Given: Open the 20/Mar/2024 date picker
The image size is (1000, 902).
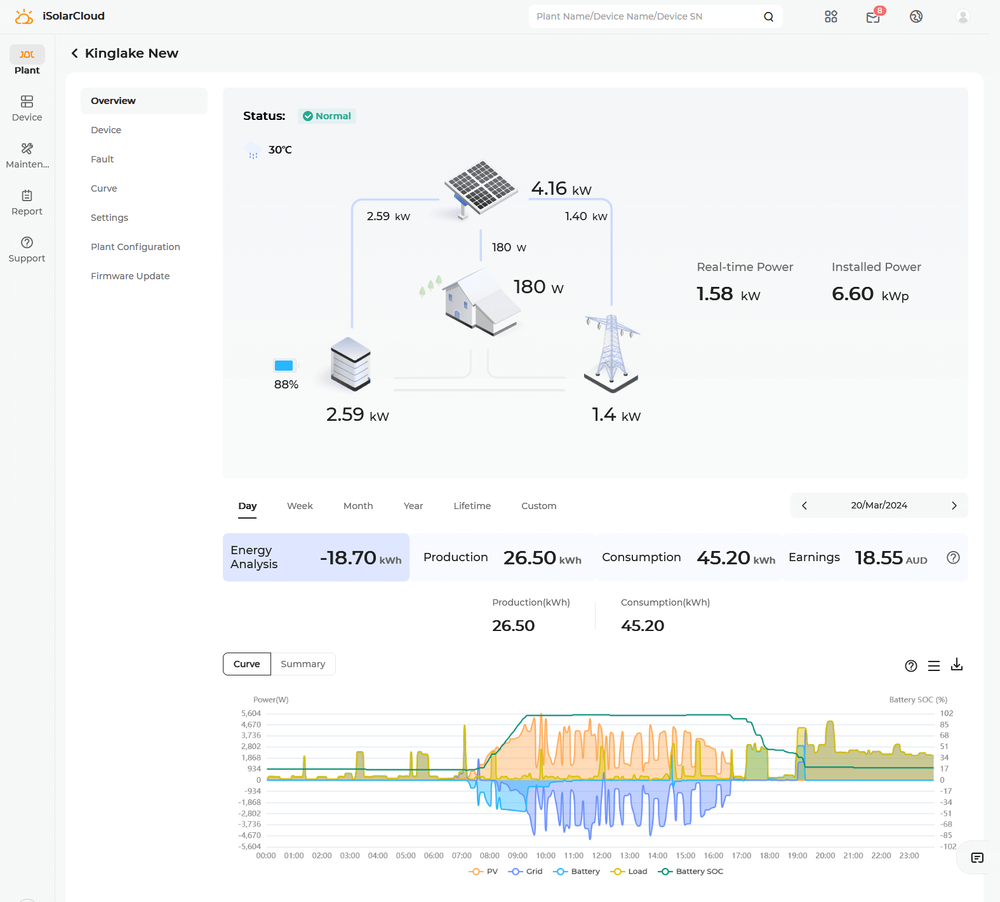Looking at the screenshot, I should 879,505.
